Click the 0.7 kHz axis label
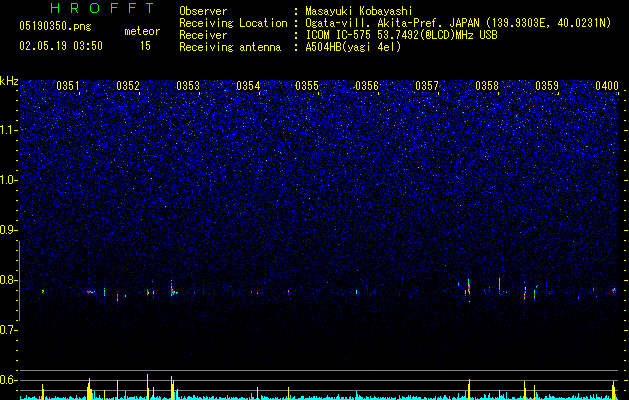Image resolution: width=629 pixels, height=400 pixels. (x=8, y=330)
